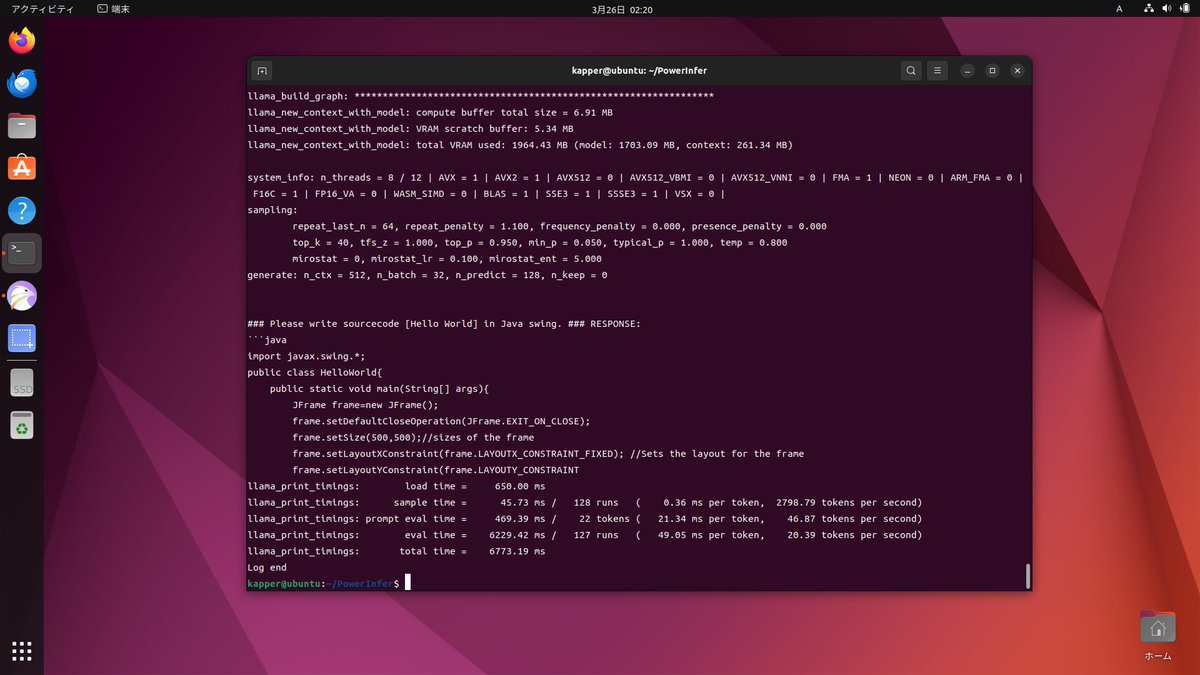Open the terminal hamburger menu
Image resolution: width=1200 pixels, height=675 pixels.
click(x=937, y=71)
